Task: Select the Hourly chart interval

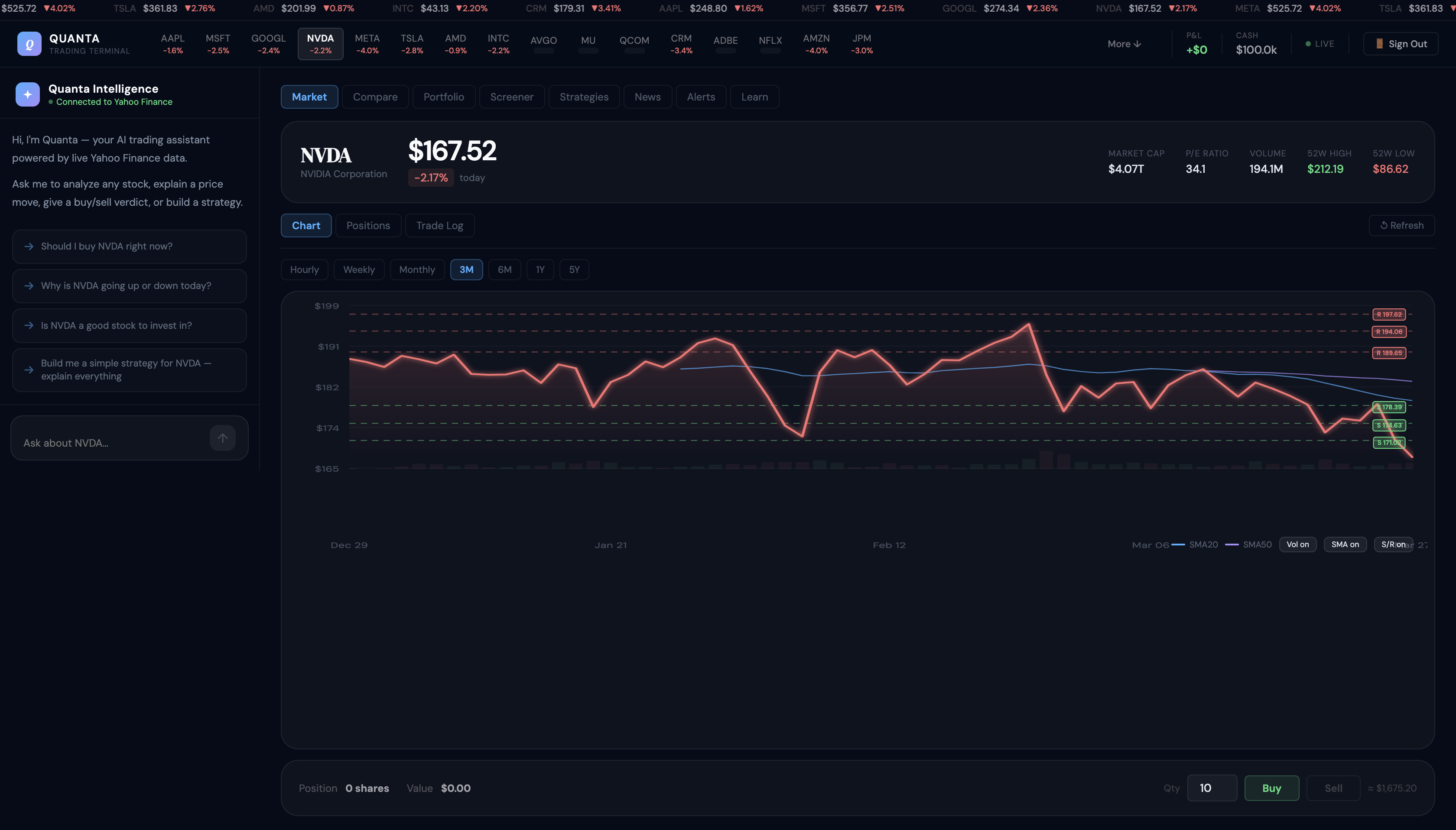Action: pyautogui.click(x=304, y=269)
